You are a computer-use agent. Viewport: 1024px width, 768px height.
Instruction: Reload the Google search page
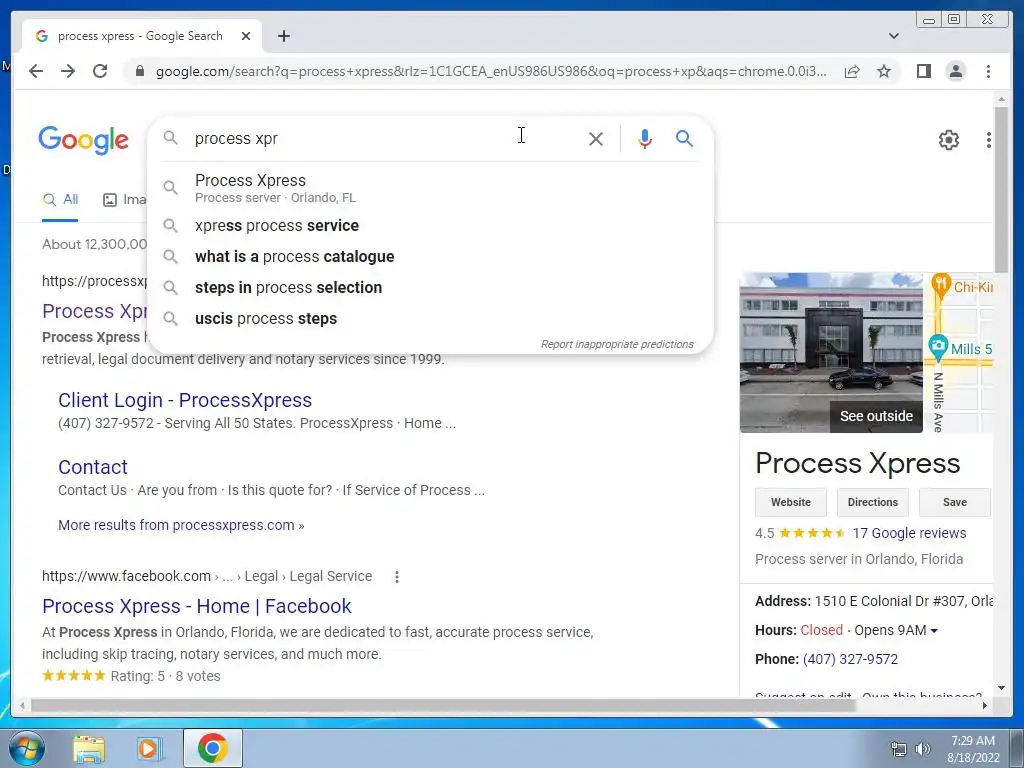(x=100, y=71)
